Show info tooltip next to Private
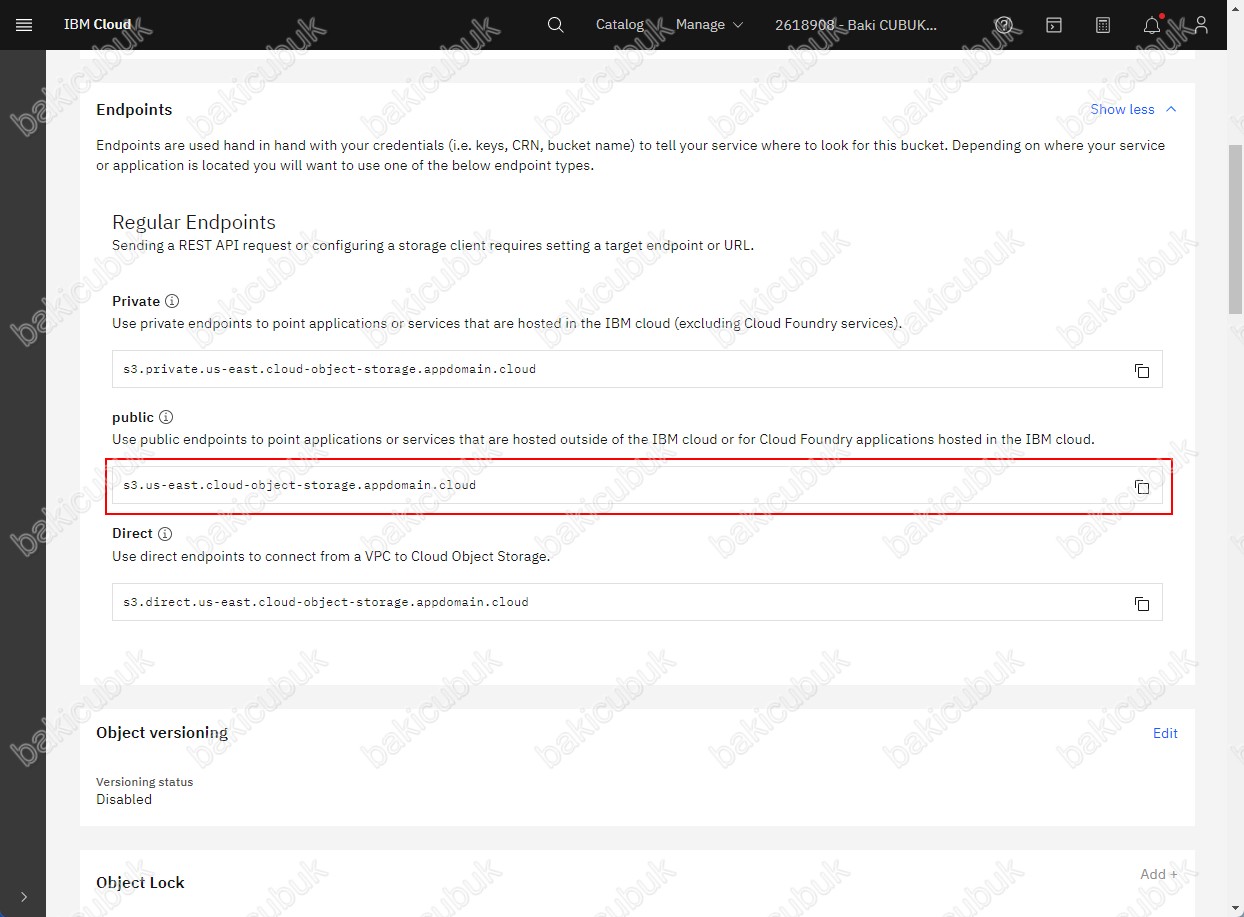This screenshot has height=917, width=1244. pos(172,301)
